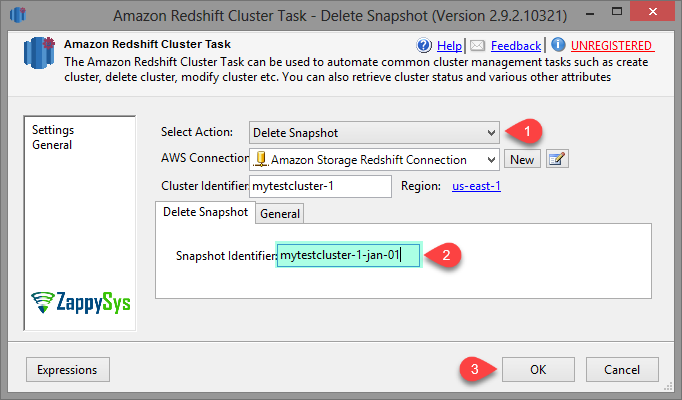682x400 pixels.
Task: Click the 'Snapshot Identifier:' label
Action: click(x=226, y=256)
